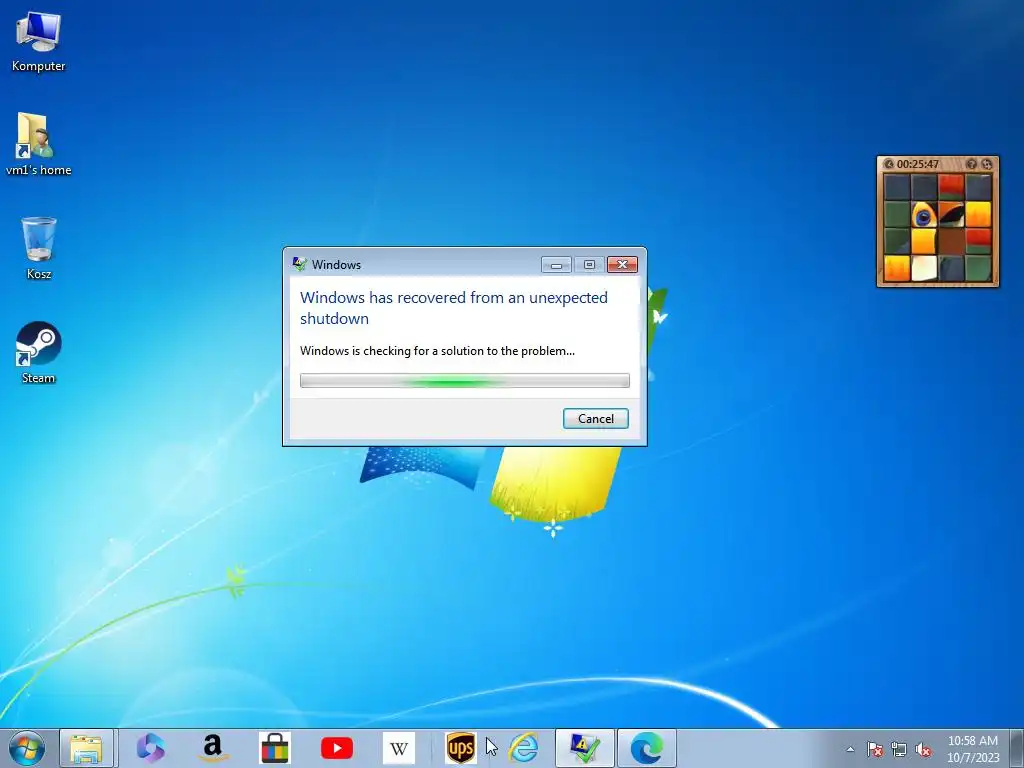The image size is (1024, 768).
Task: Open the YouTube taskbar shortcut
Action: pyautogui.click(x=337, y=748)
